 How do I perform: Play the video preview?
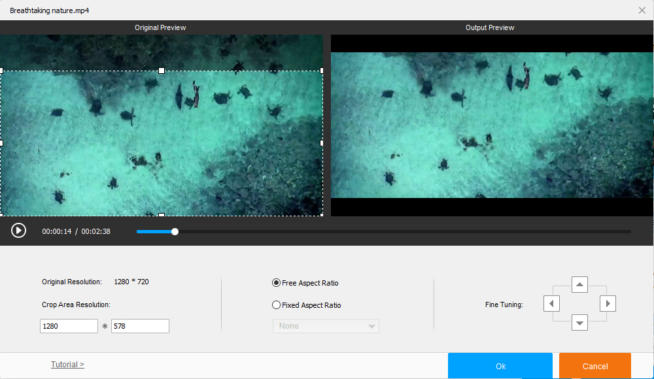[x=18, y=231]
